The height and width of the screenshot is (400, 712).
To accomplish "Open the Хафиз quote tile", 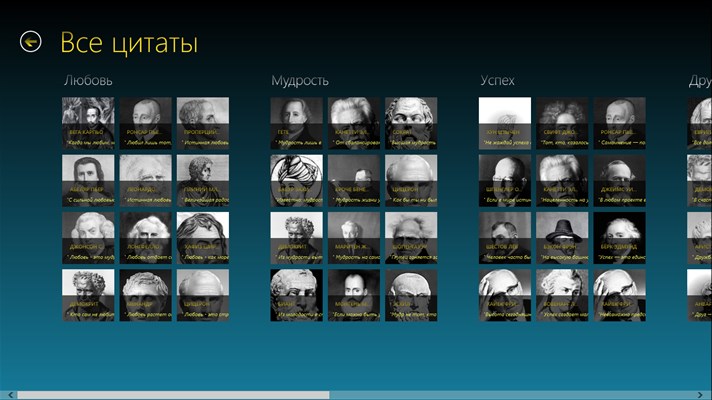I will (203, 238).
